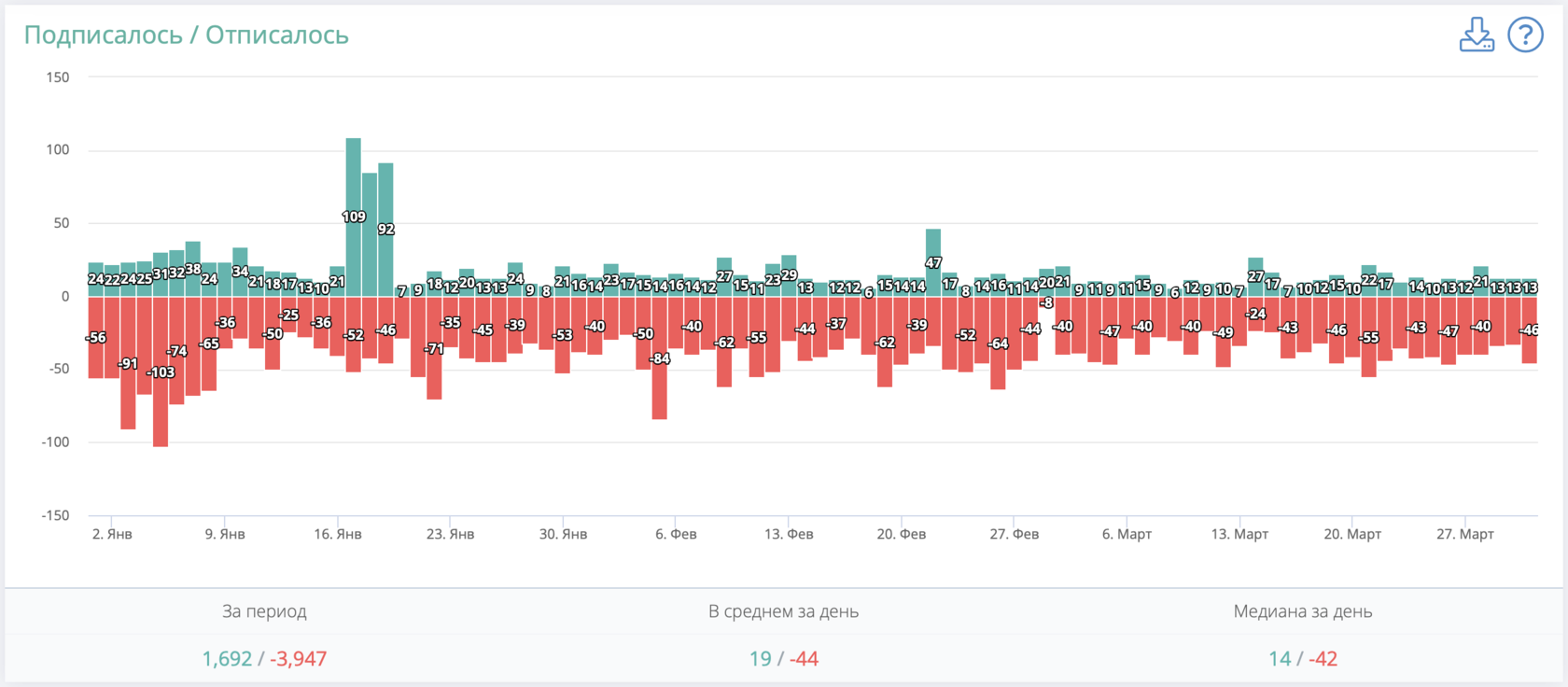
Task: Select the red bar labeled -74
Action: [176, 351]
